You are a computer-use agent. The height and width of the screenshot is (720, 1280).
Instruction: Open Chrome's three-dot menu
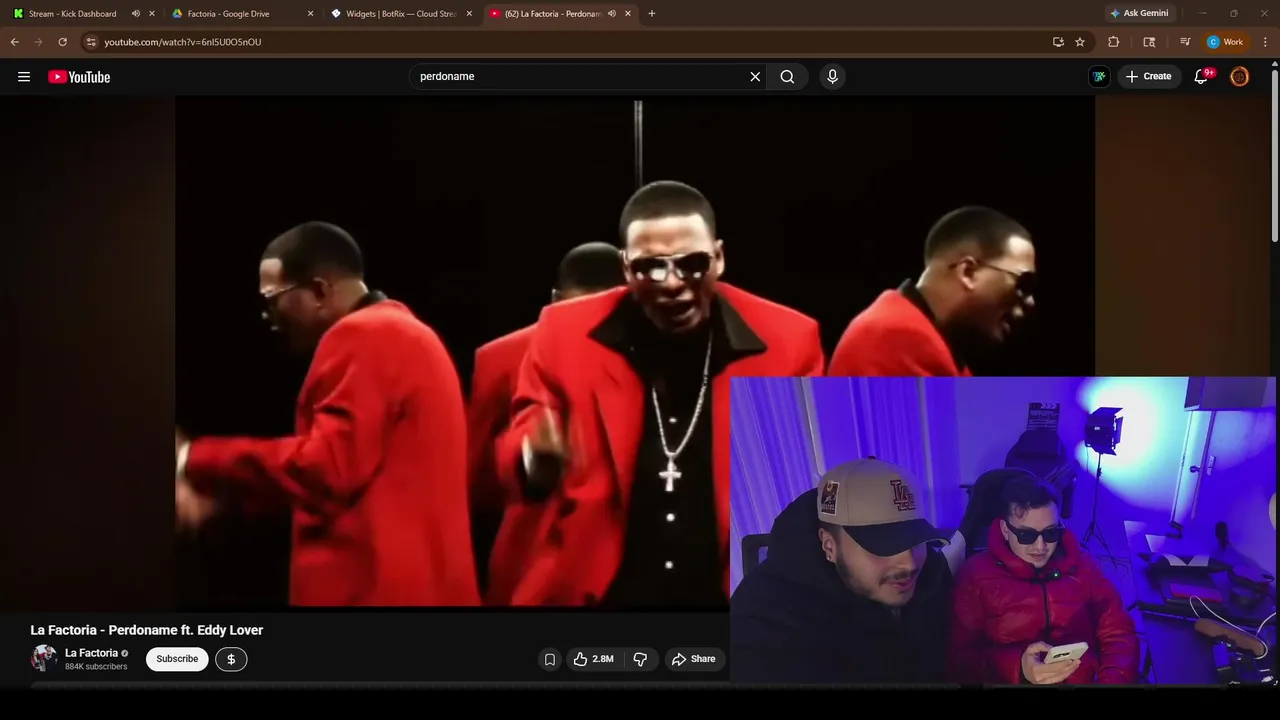(1266, 42)
